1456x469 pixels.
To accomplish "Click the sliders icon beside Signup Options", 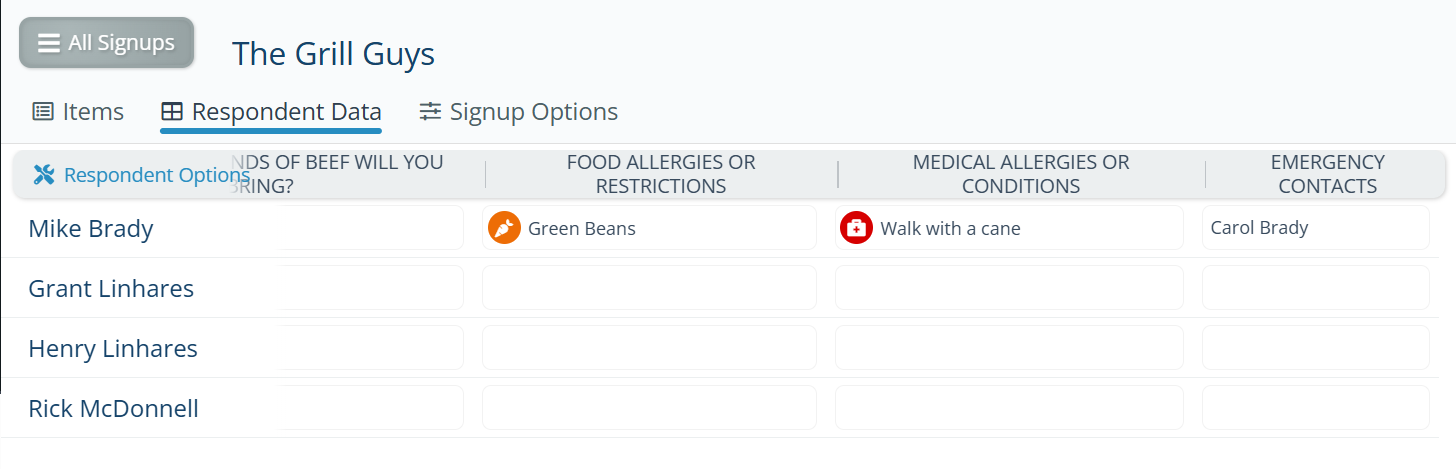I will tap(430, 111).
